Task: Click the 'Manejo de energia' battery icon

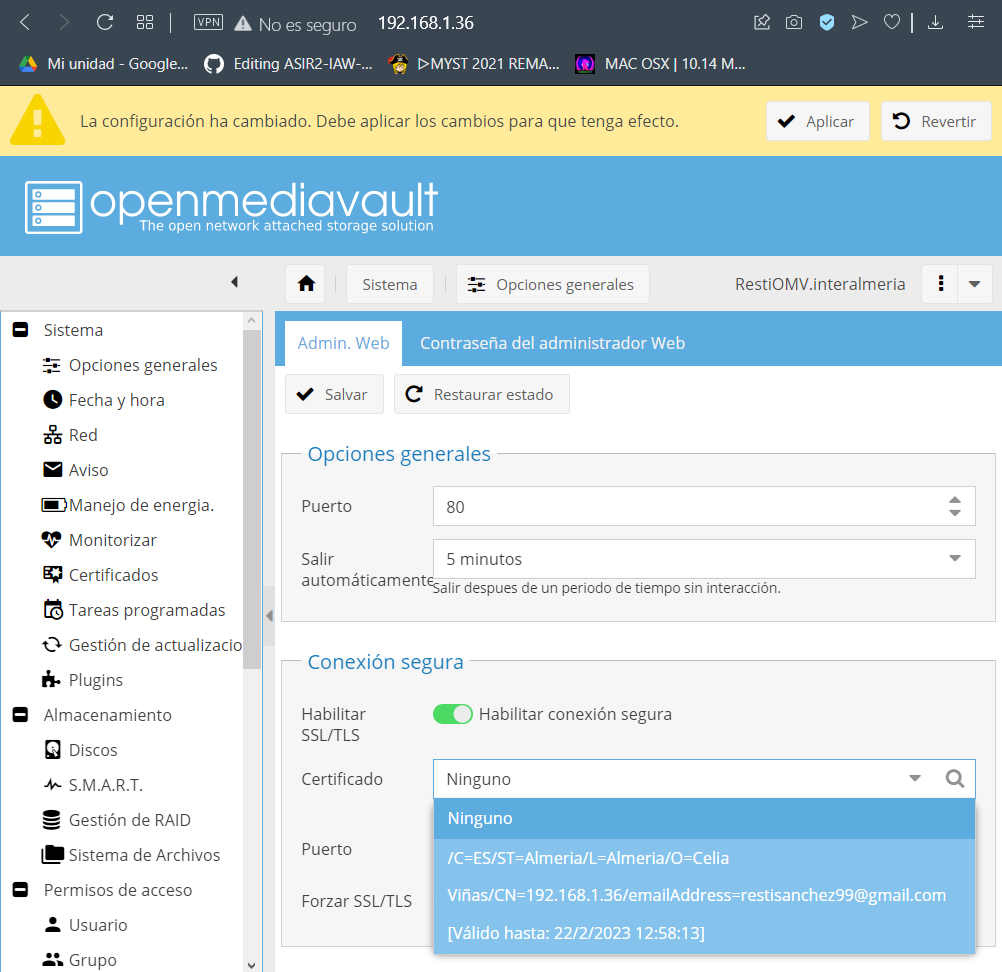Action: coord(54,505)
